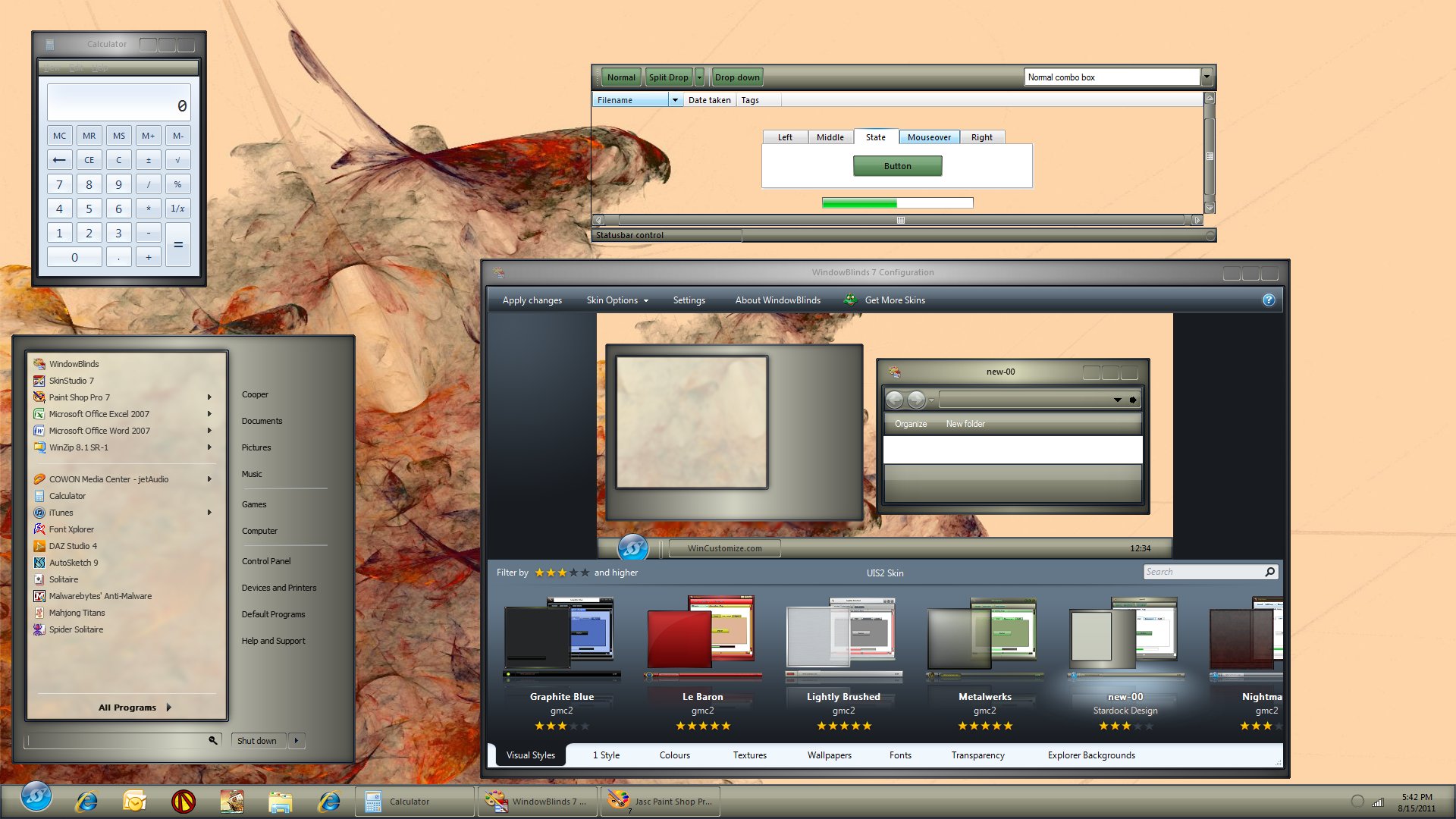Click Shut down button
This screenshot has height=819, width=1456.
[x=259, y=740]
